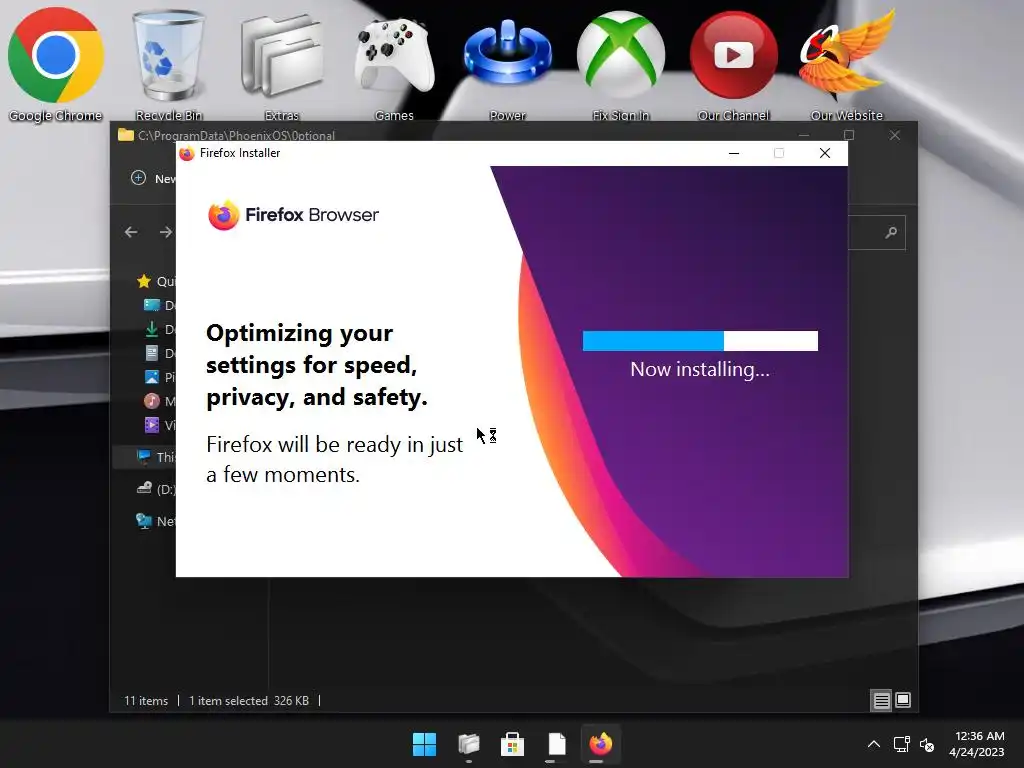Click the '11 items' status bar text
Screen dimensions: 1024x768
click(x=146, y=701)
